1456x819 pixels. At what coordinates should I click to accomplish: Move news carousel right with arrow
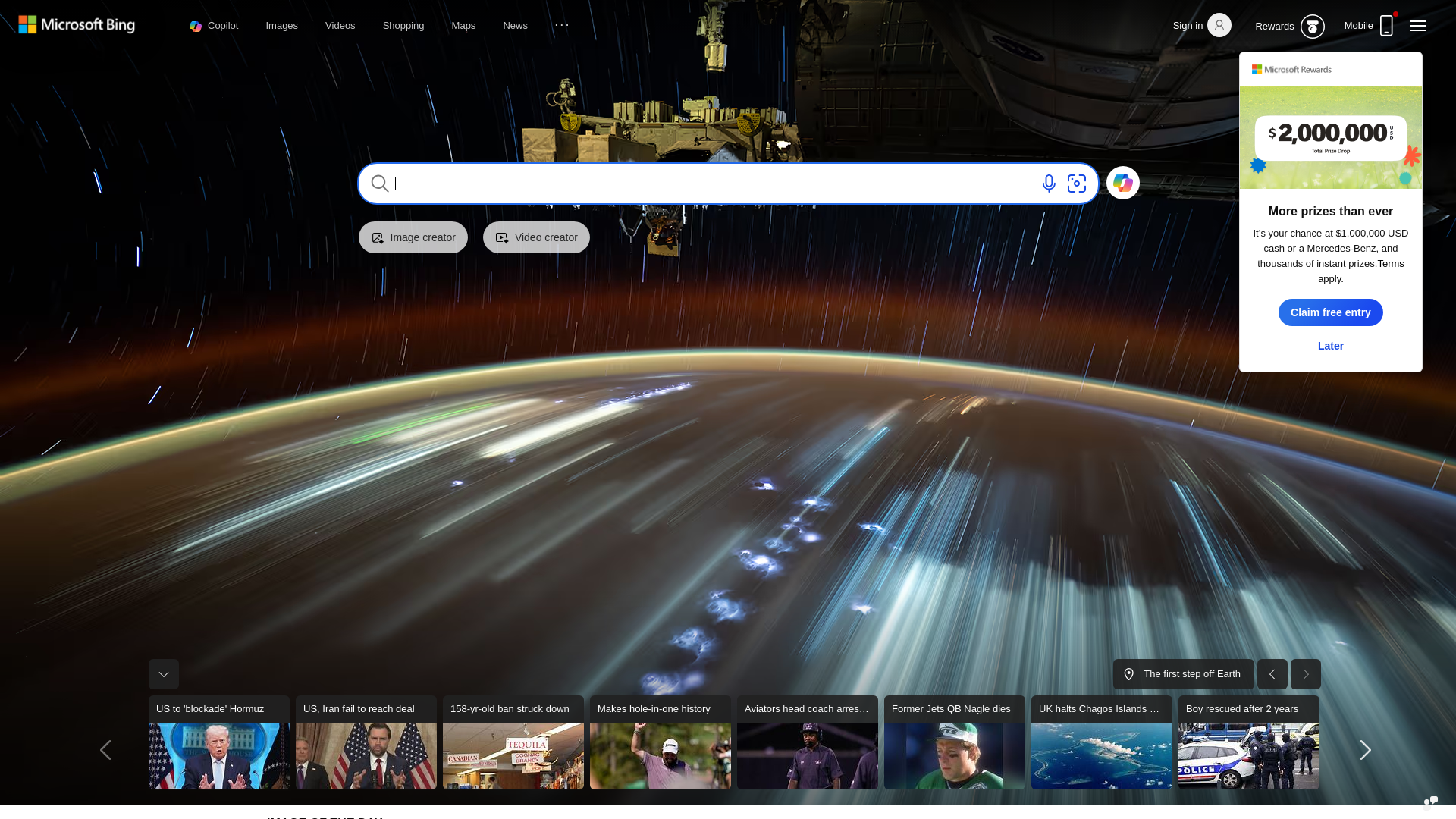(1365, 750)
